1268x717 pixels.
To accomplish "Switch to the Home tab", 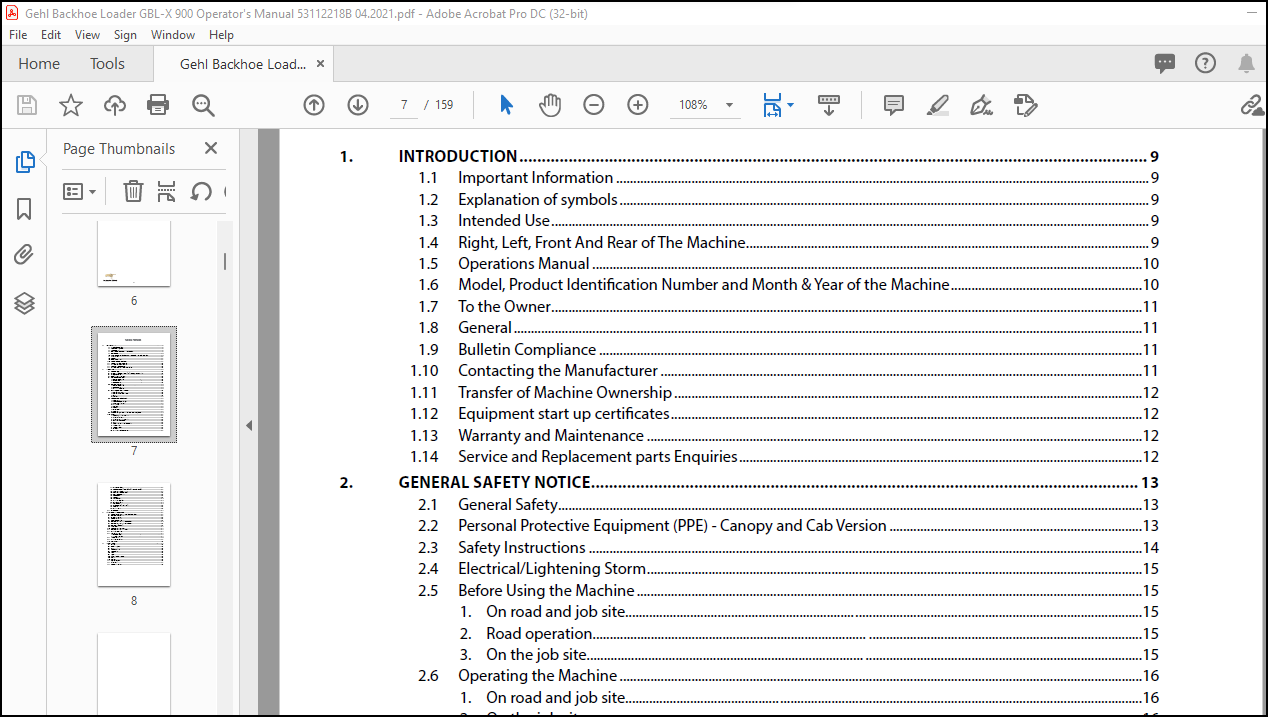I will click(39, 64).
